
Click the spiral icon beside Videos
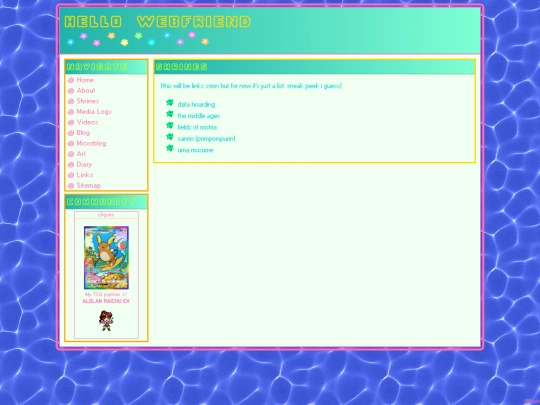click(x=71, y=123)
